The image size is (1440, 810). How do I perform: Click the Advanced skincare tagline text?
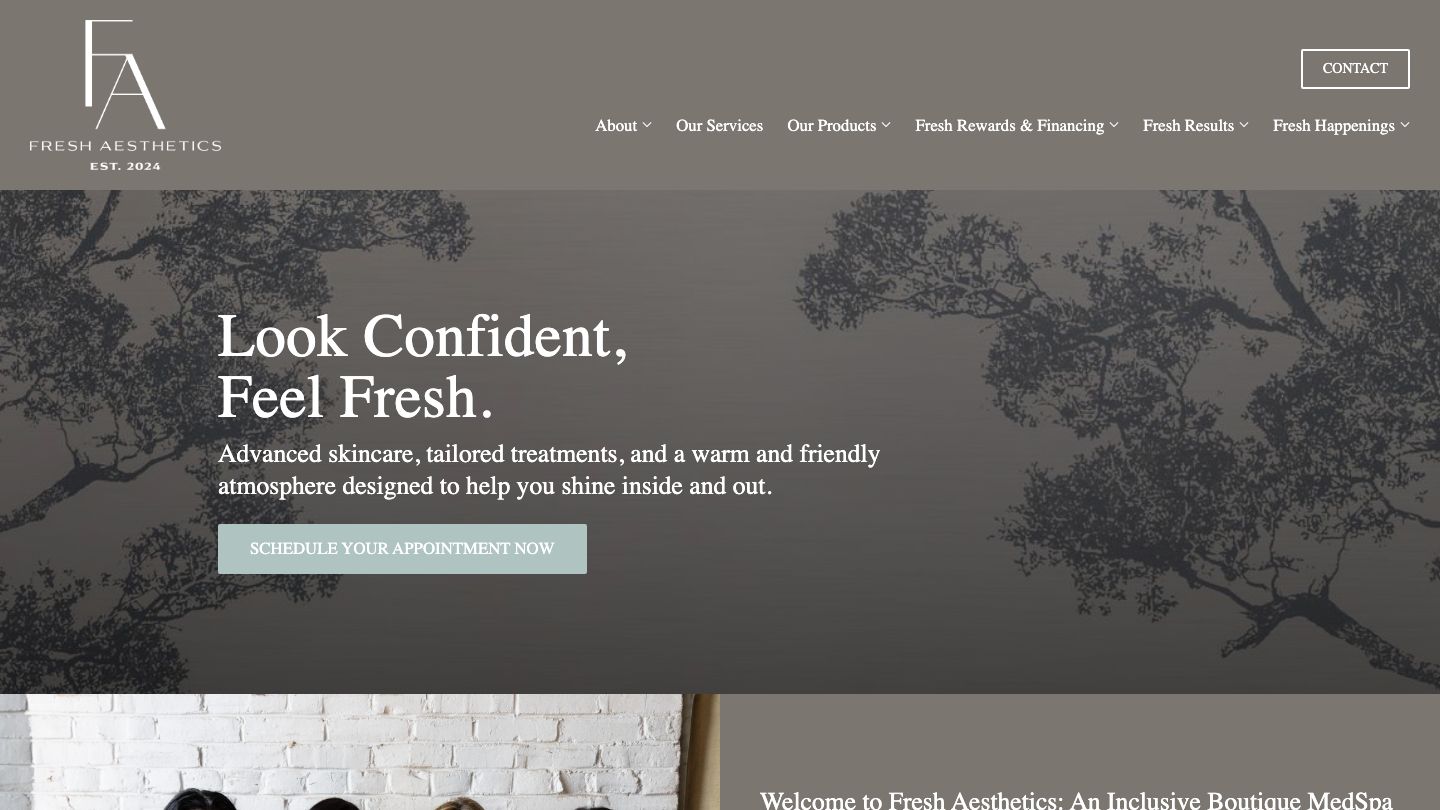coord(549,470)
